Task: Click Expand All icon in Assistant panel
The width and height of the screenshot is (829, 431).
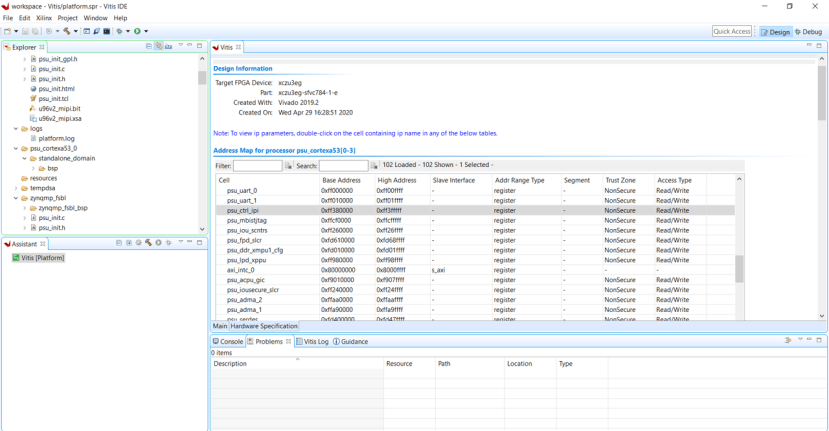Action: 128,243
